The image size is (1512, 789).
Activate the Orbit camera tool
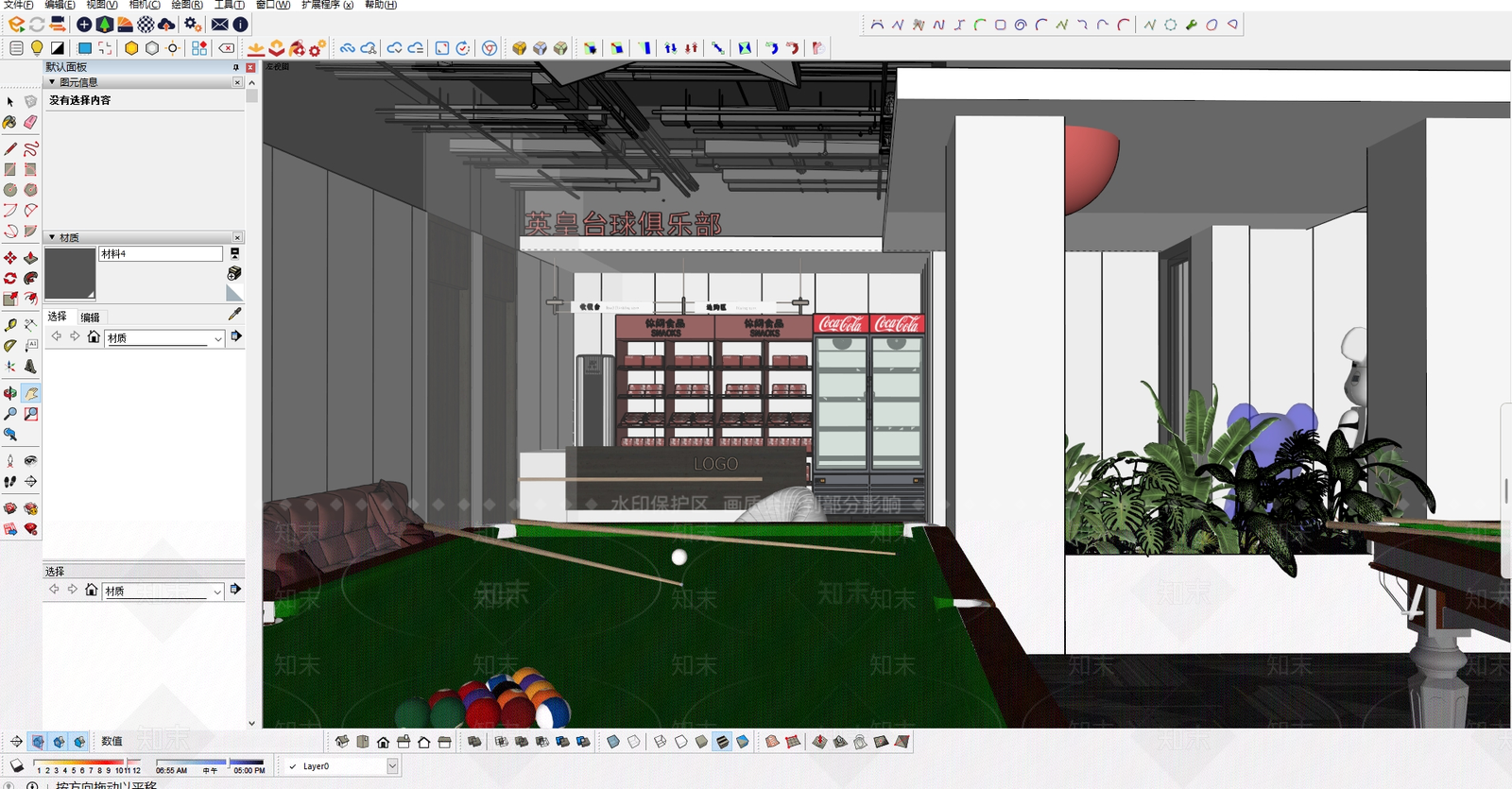9,392
